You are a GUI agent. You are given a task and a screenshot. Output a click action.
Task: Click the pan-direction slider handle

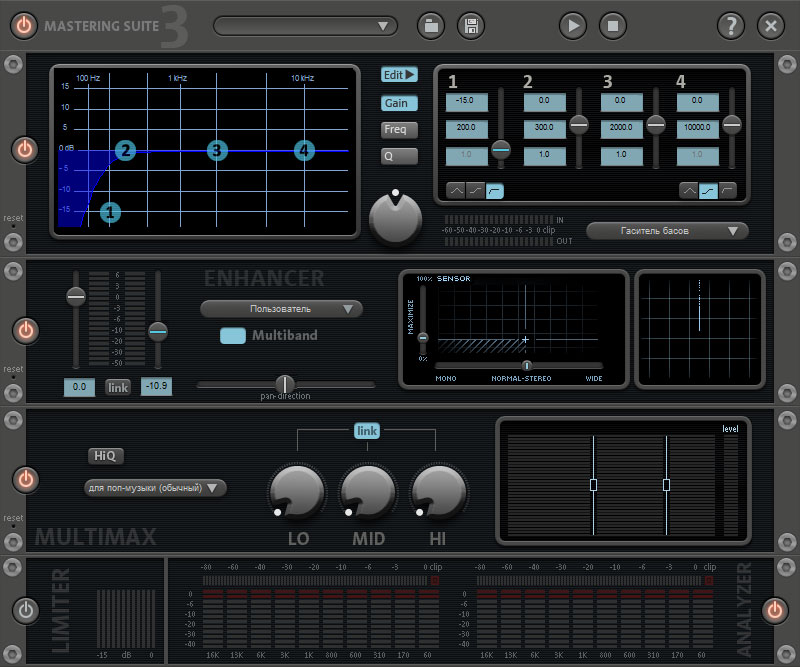tap(285, 384)
